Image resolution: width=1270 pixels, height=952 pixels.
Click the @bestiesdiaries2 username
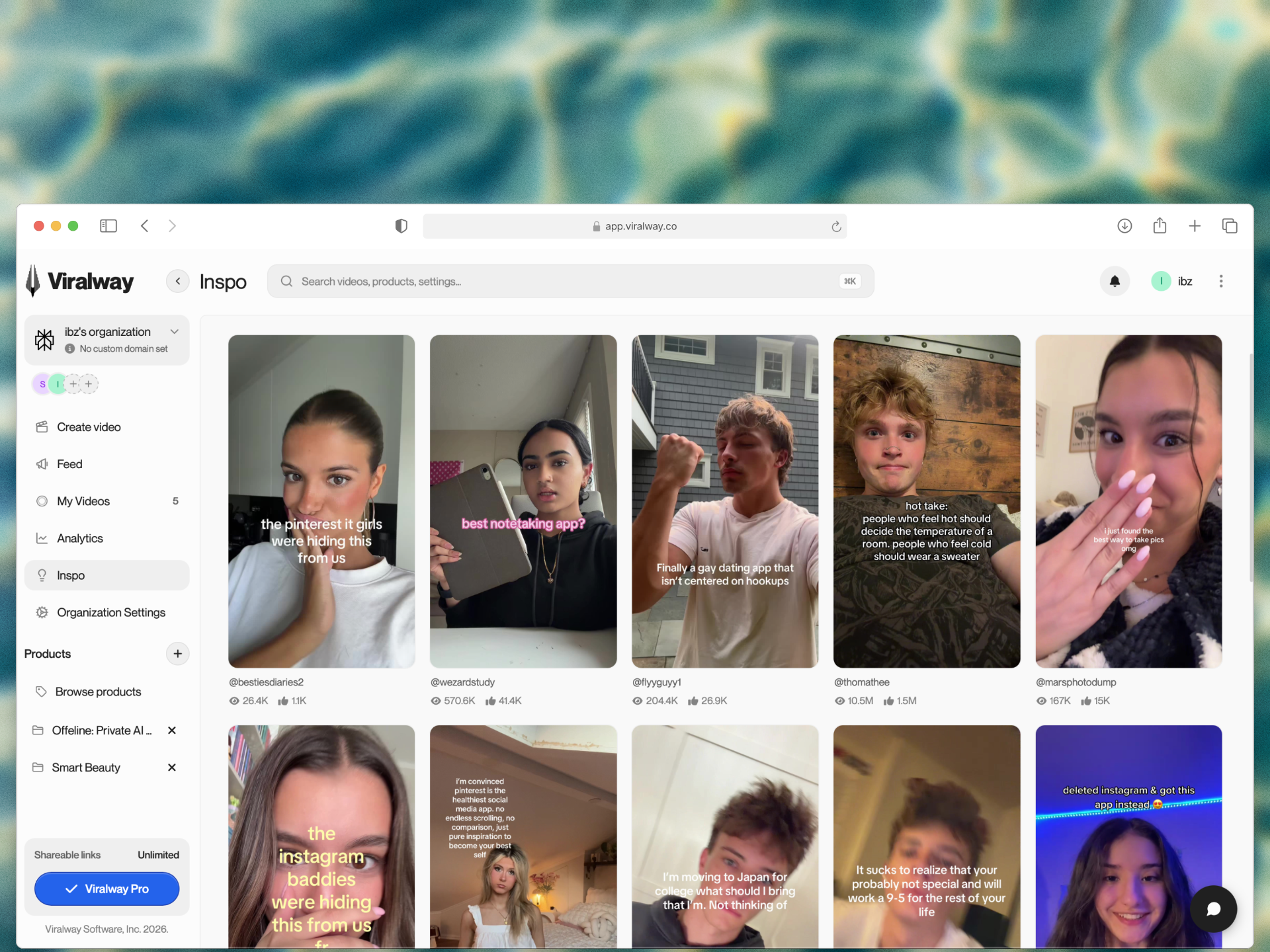pos(266,682)
